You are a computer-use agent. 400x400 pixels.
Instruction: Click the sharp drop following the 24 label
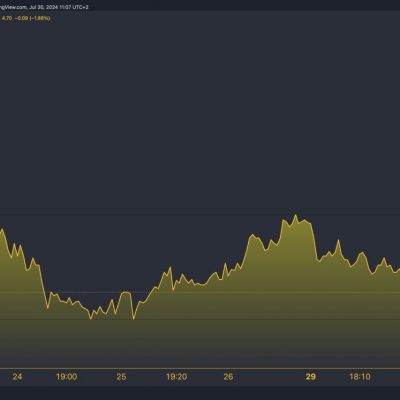click(x=44, y=287)
